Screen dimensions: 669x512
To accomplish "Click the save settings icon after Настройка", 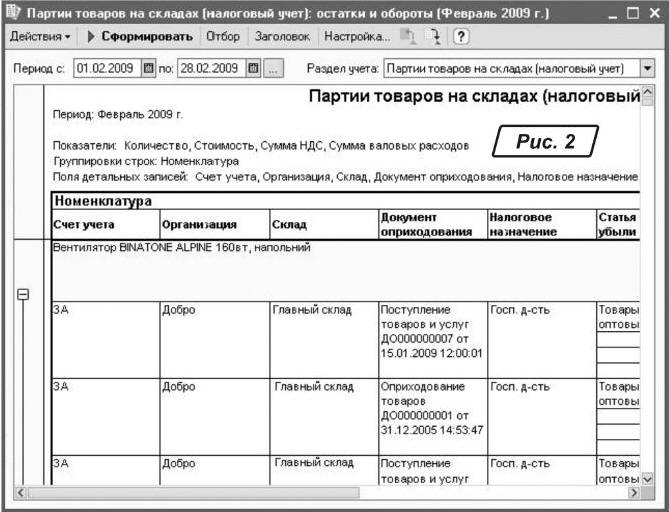I will [409, 37].
